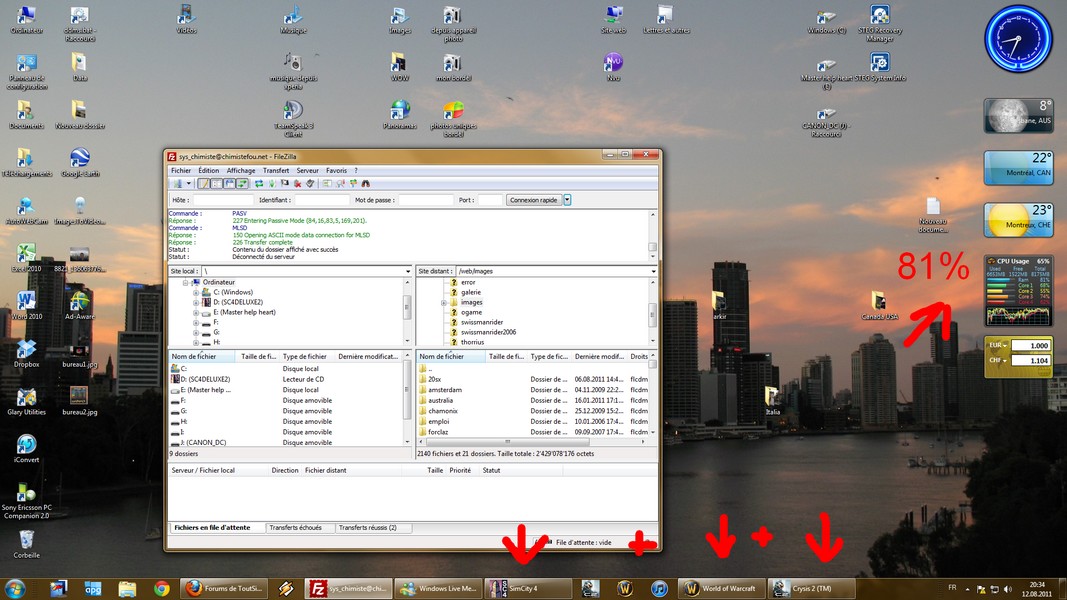Screen dimensions: 1067x600
Task: Click the Identifiant input field
Action: point(322,200)
